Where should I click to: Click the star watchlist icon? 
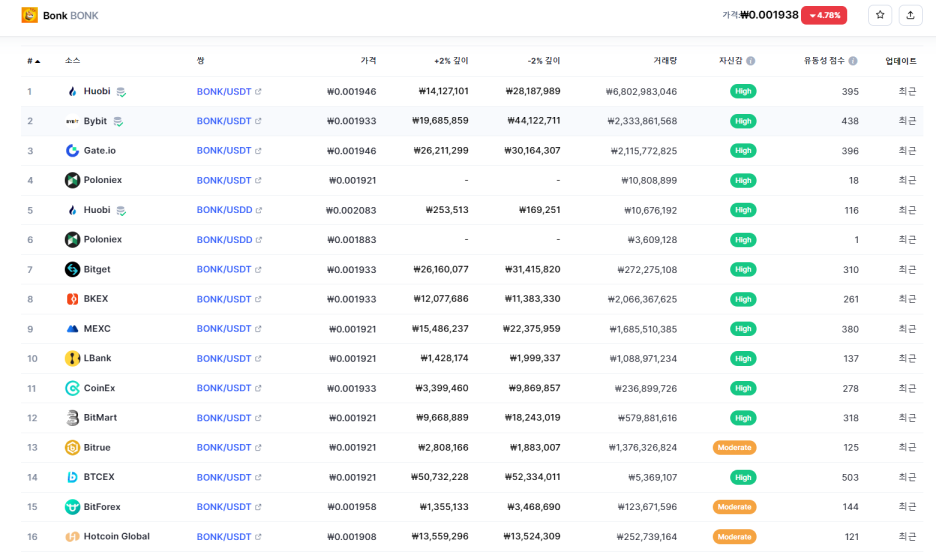880,15
